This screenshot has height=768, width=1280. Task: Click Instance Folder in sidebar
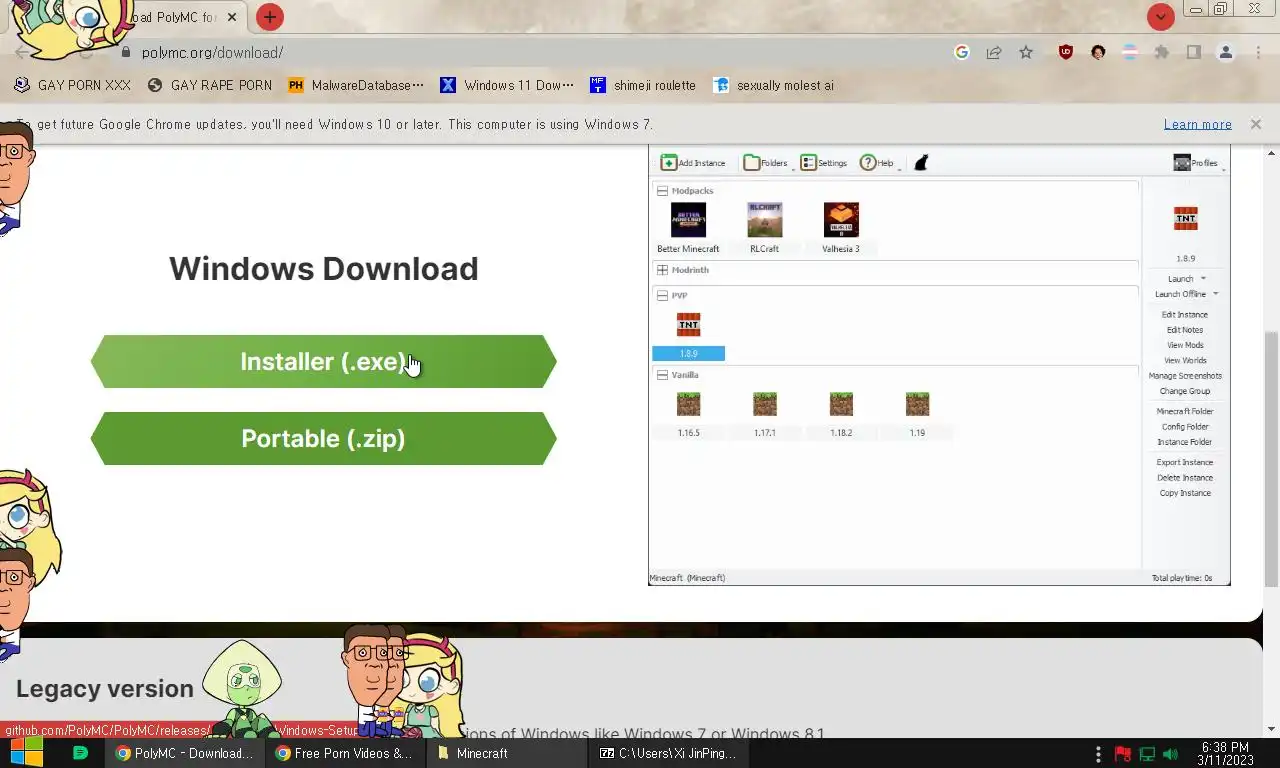coord(1185,442)
